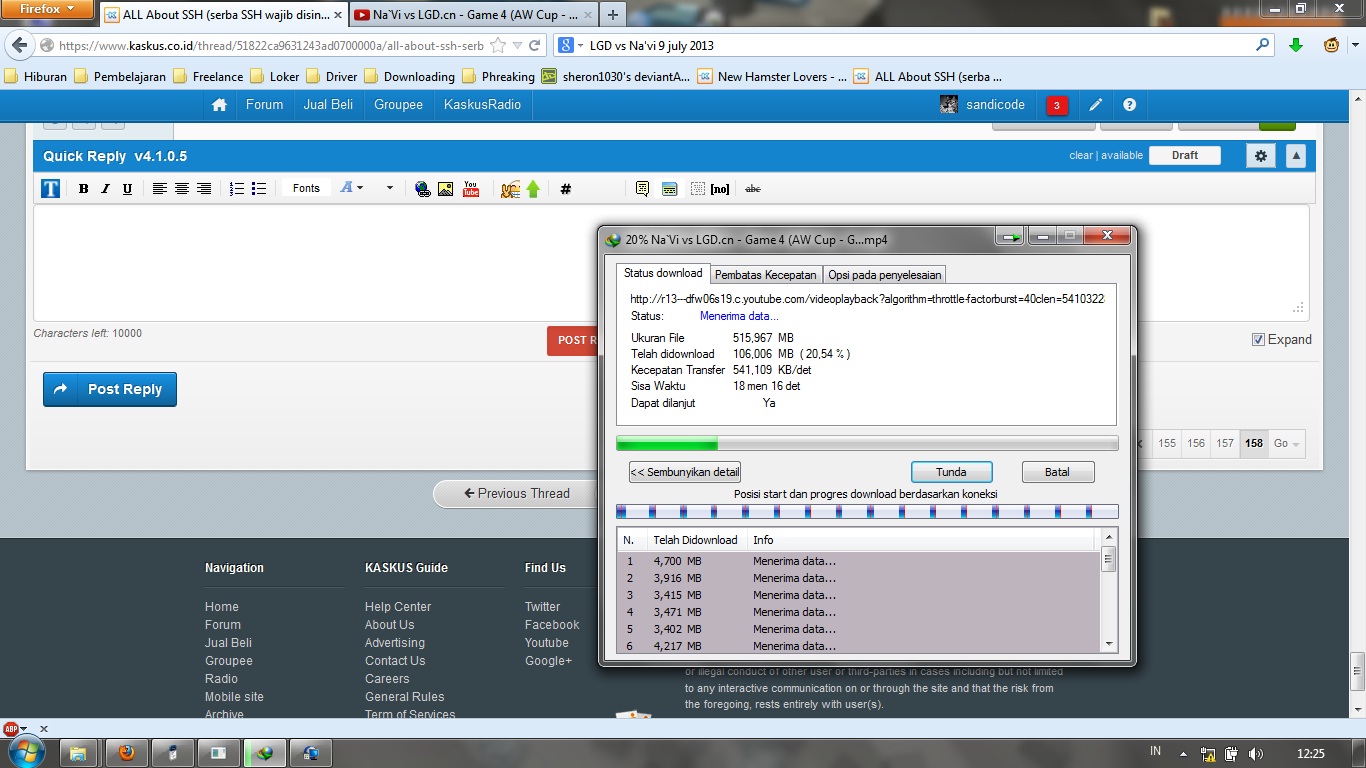
Task: Toggle underline formatting
Action: tap(126, 188)
